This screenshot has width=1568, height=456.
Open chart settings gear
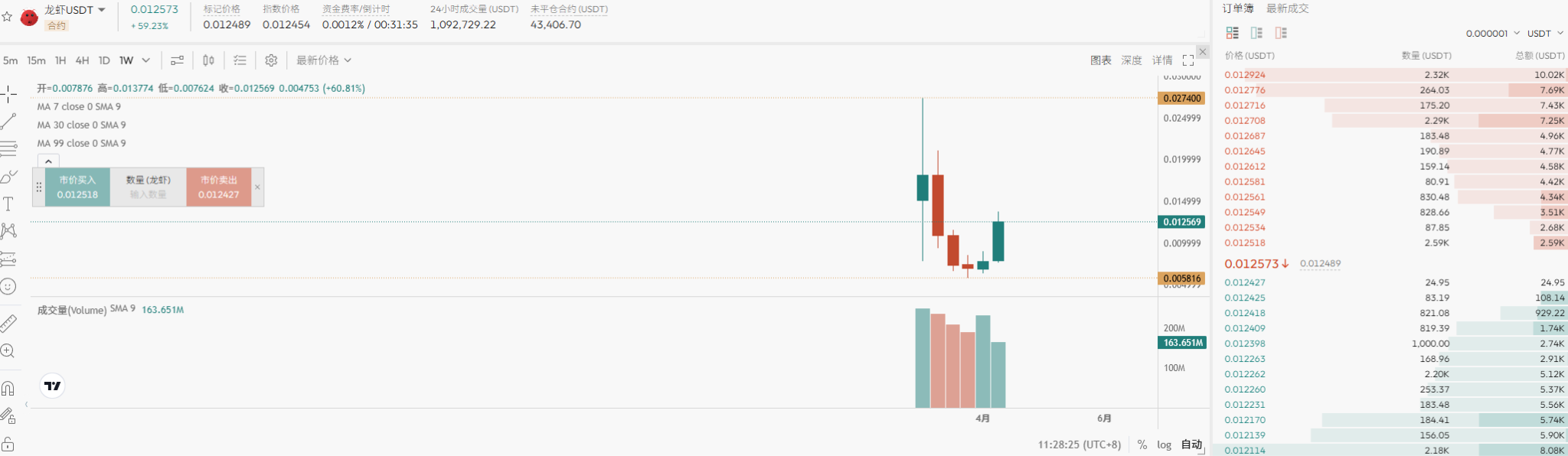(x=271, y=60)
